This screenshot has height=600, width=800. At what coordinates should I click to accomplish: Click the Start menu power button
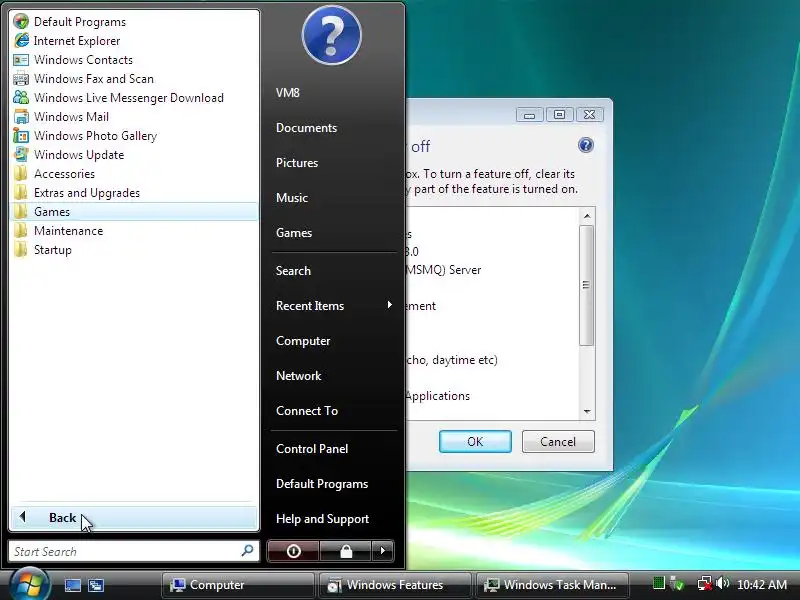[x=293, y=551]
